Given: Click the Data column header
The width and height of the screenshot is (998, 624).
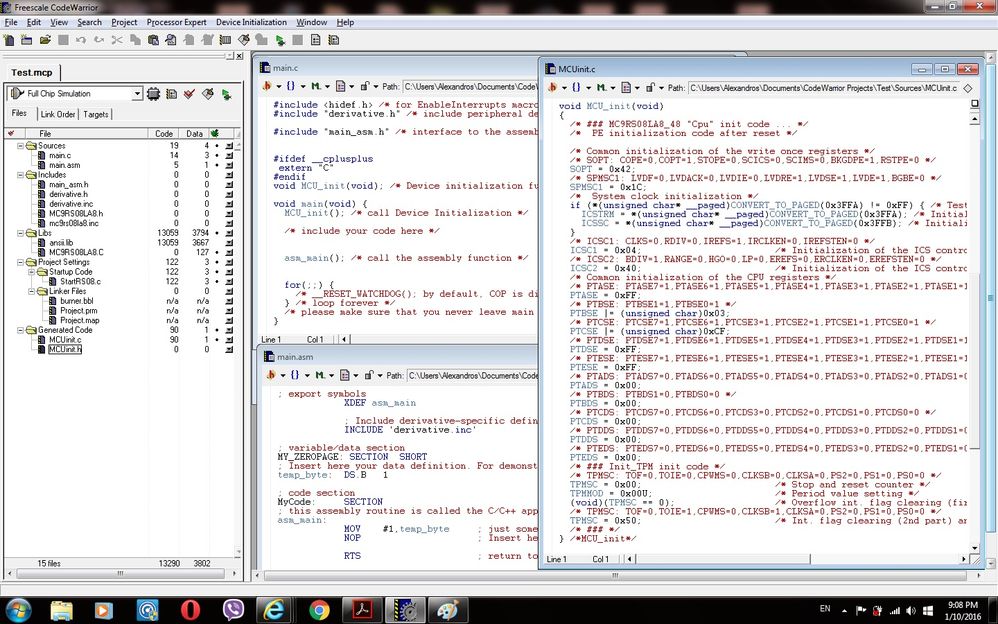Looking at the screenshot, I should [x=194, y=134].
